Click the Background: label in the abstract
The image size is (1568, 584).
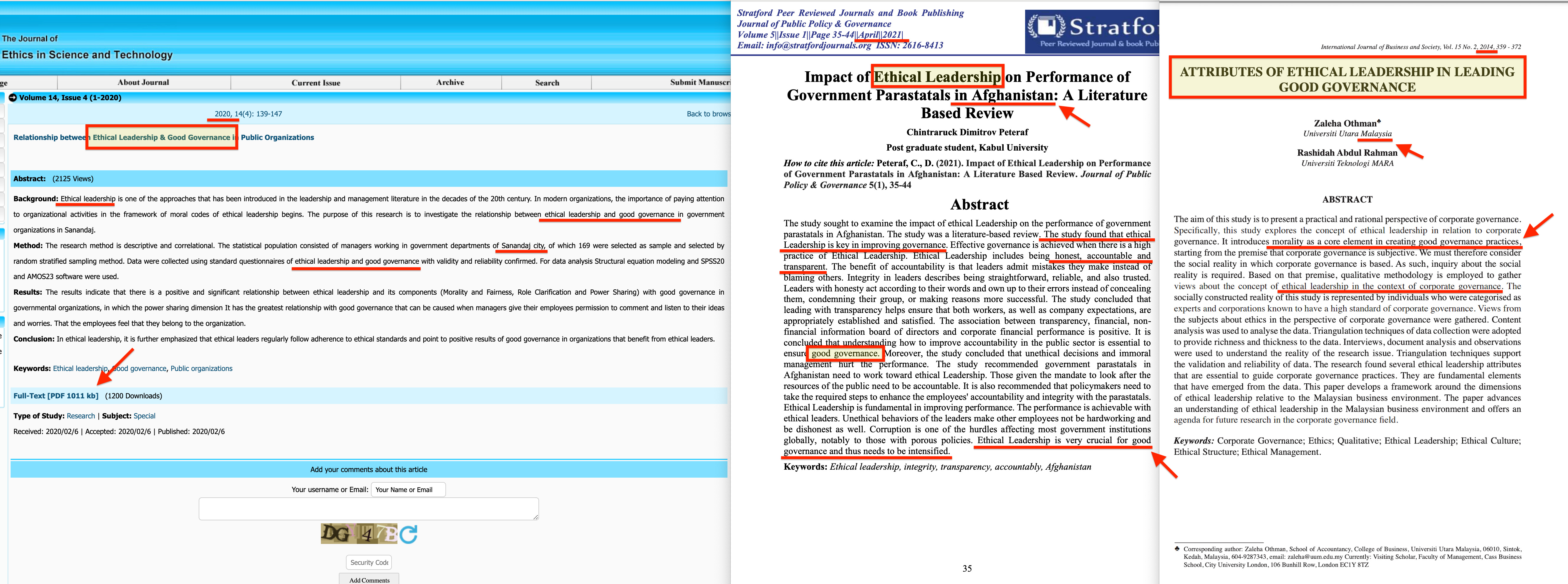36,199
